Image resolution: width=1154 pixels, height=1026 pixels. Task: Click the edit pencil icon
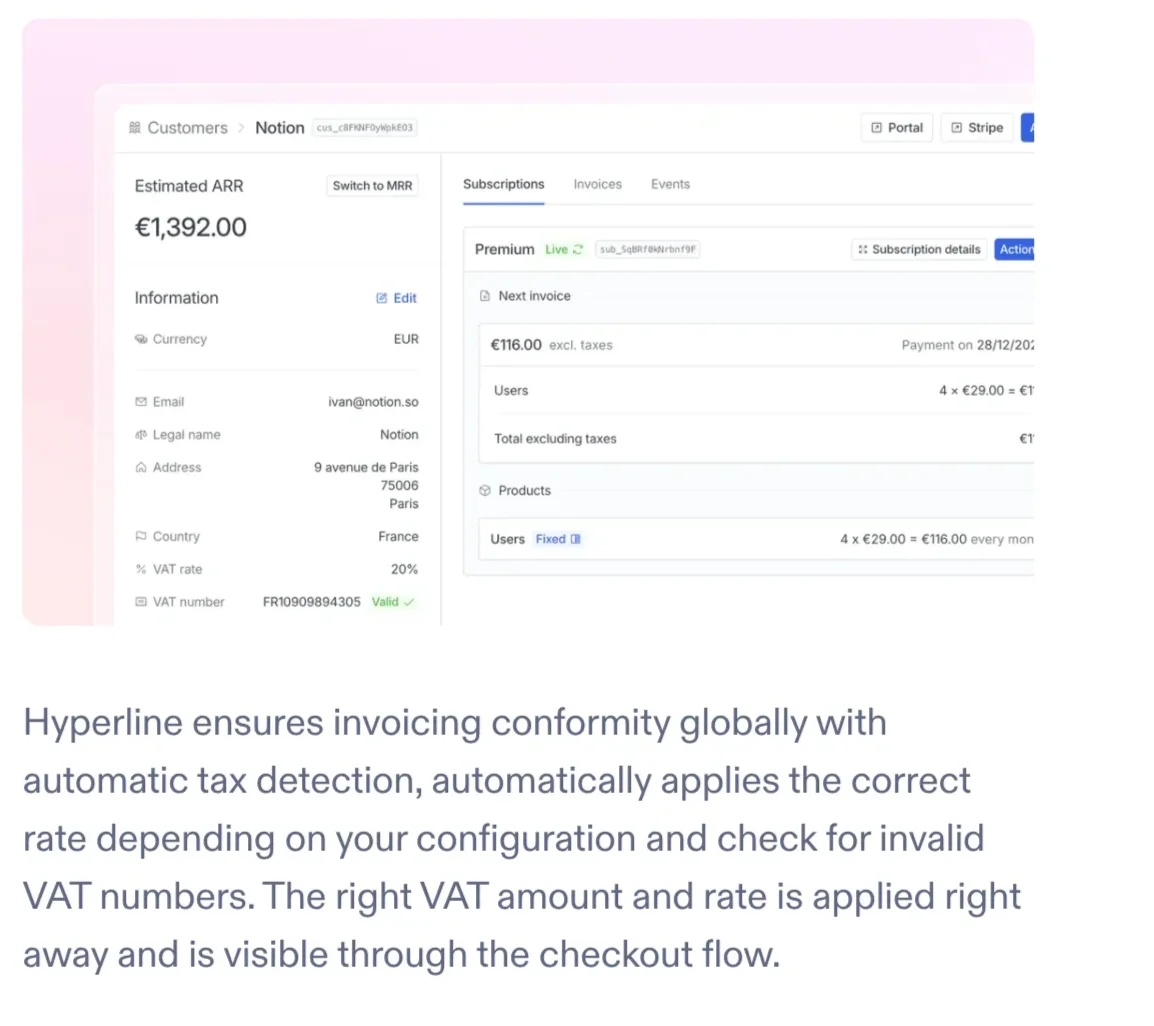pos(381,298)
